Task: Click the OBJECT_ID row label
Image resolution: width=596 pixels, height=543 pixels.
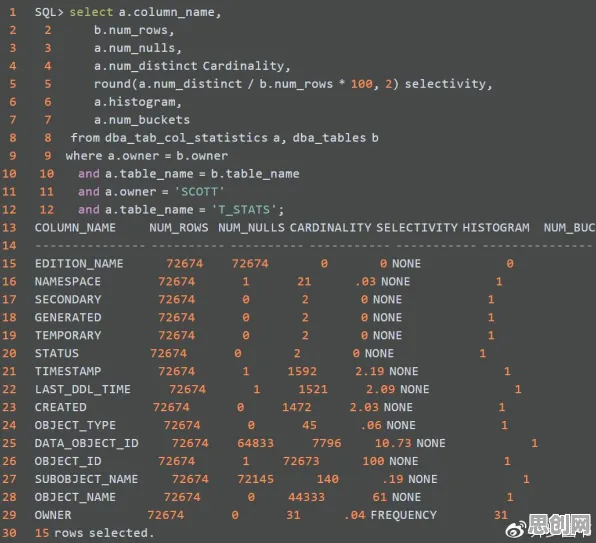Action: point(68,461)
